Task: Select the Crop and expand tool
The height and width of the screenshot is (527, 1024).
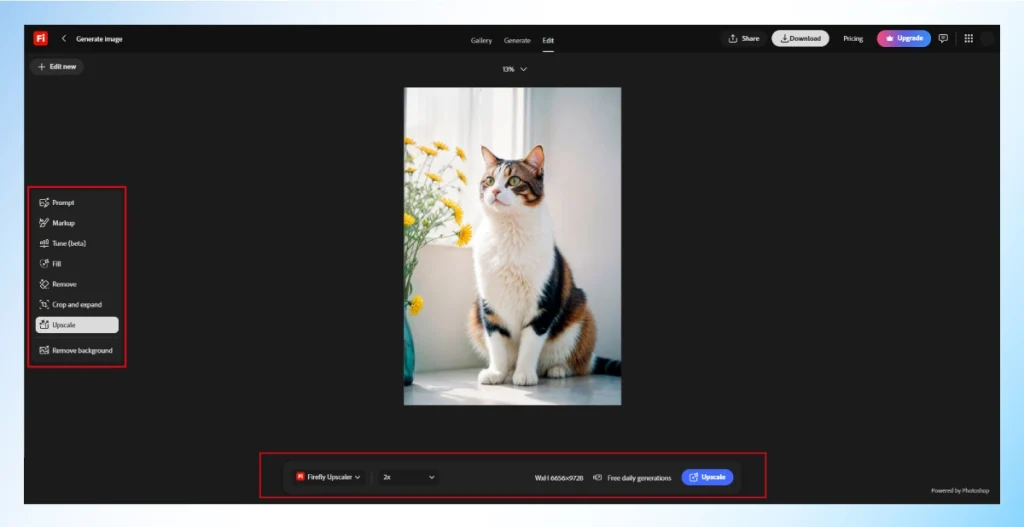Action: click(x=77, y=304)
